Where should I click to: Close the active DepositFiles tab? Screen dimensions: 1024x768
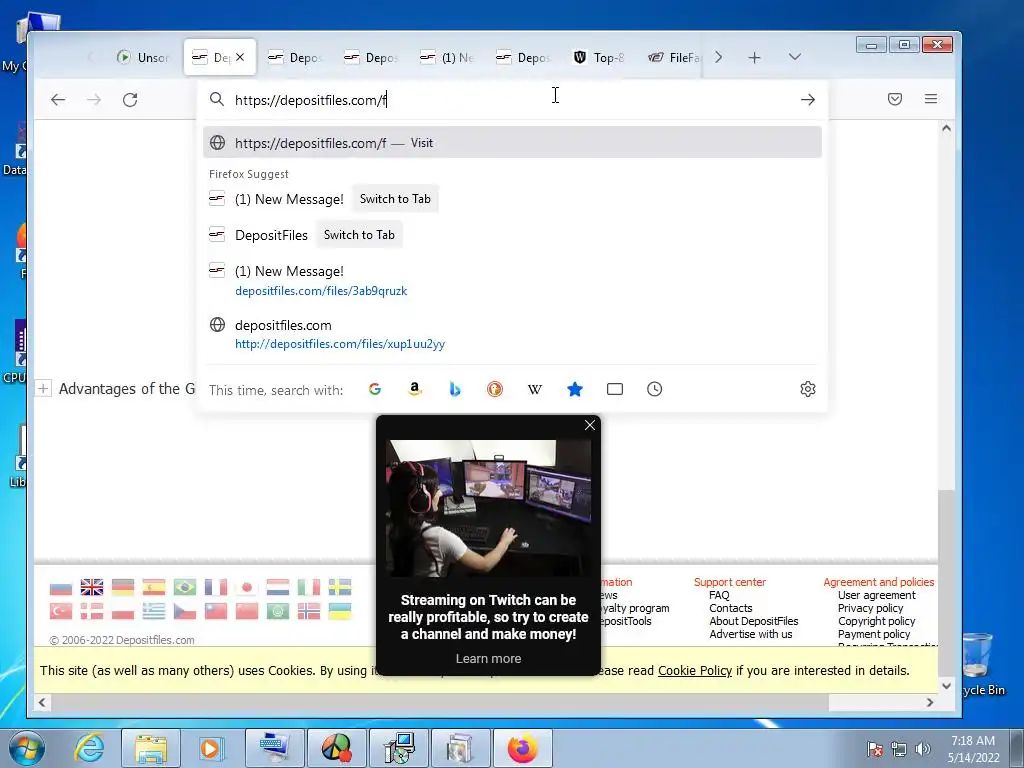[x=240, y=57]
